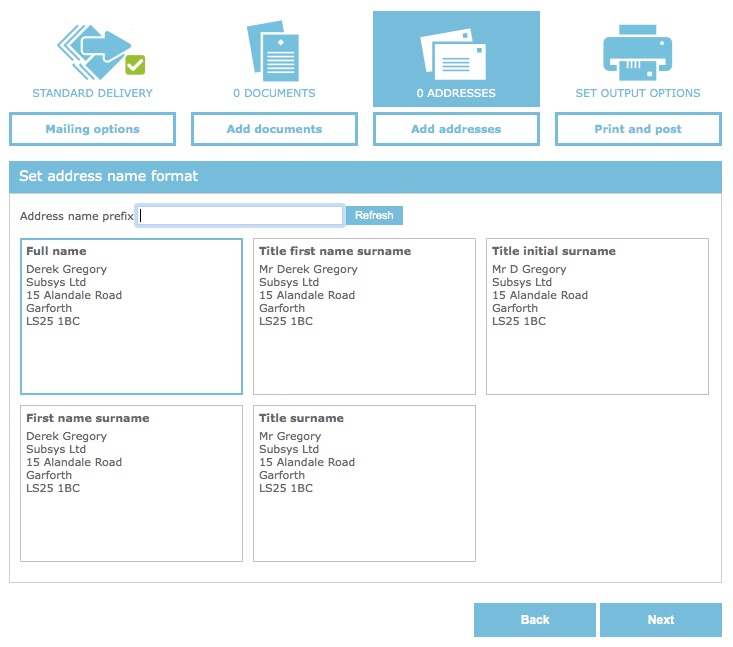The height and width of the screenshot is (647, 733).
Task: Go to Print and post
Action: click(x=638, y=129)
